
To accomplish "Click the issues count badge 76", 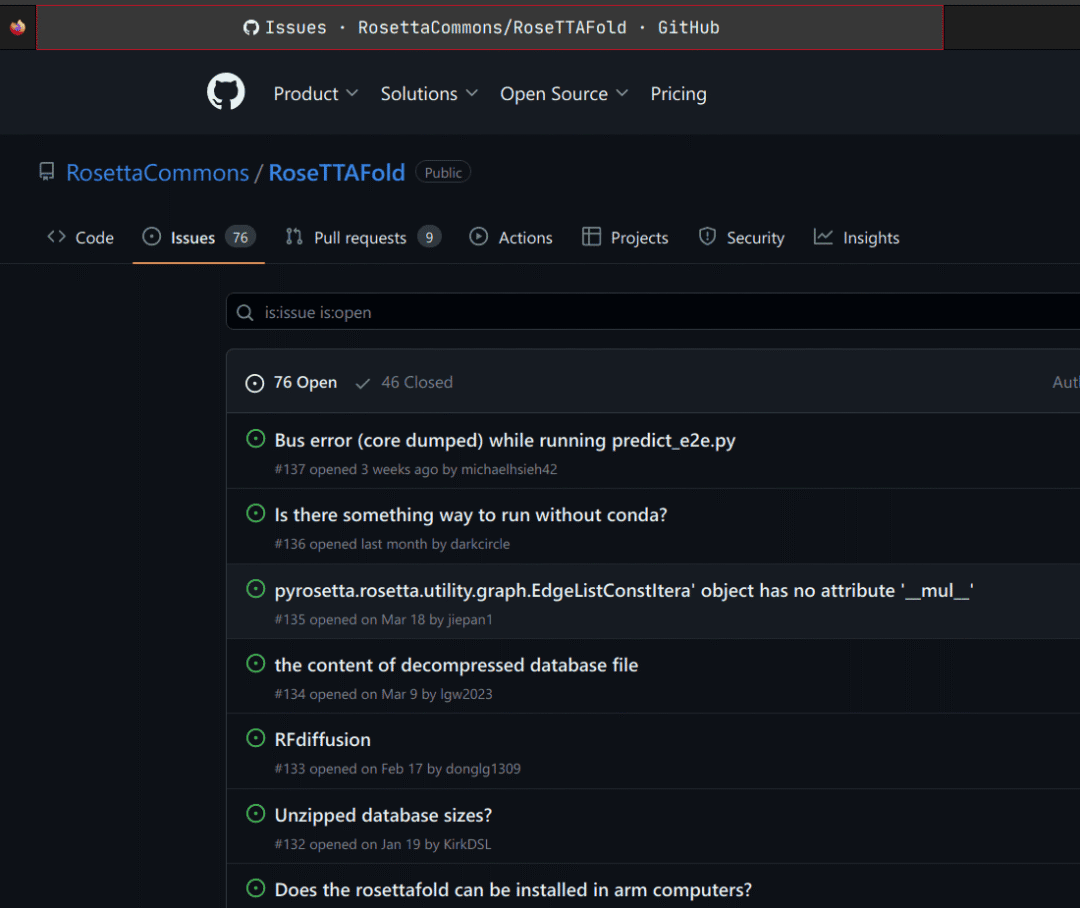I will [x=240, y=238].
